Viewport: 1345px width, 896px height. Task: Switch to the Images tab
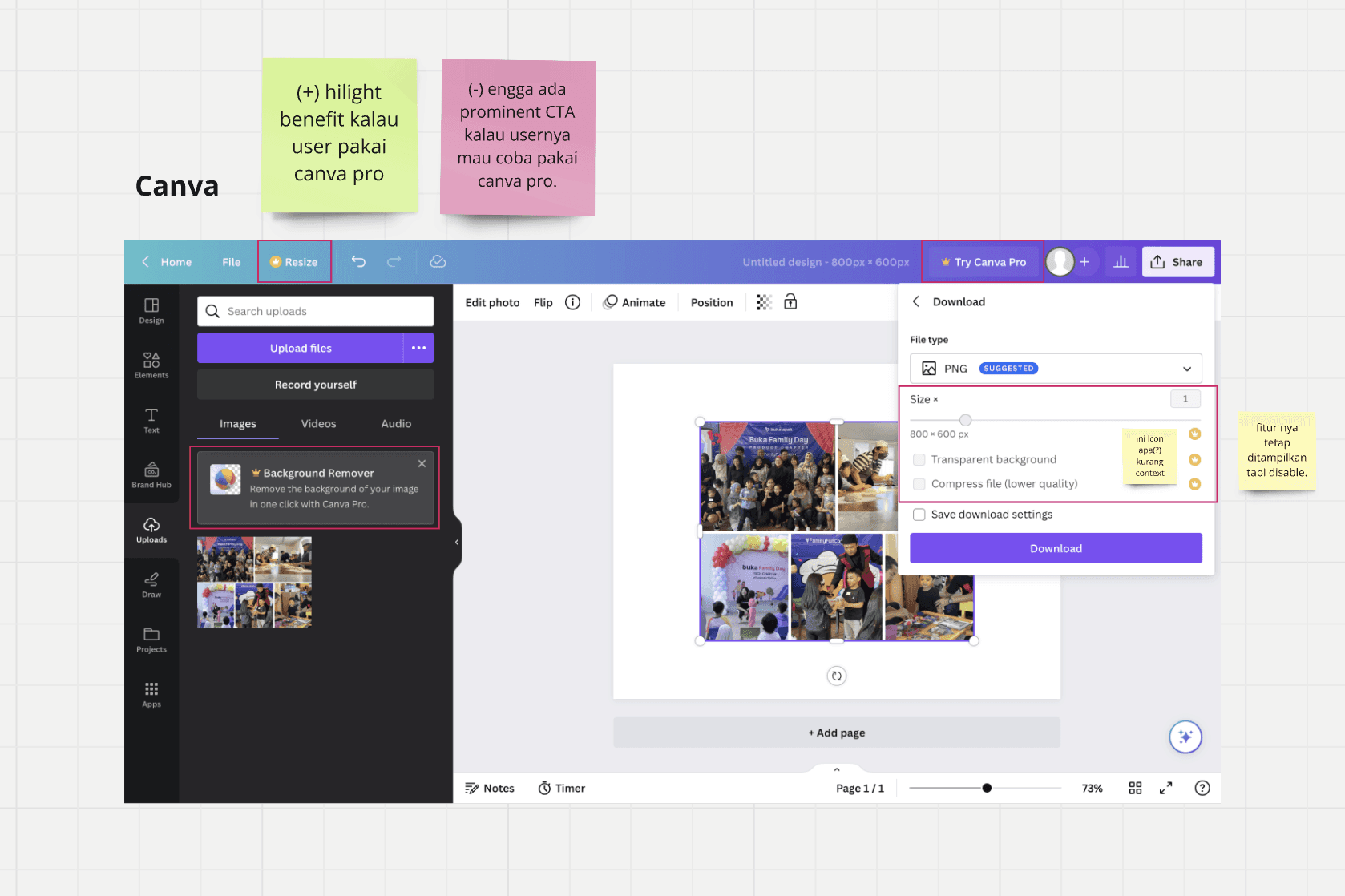pos(238,423)
